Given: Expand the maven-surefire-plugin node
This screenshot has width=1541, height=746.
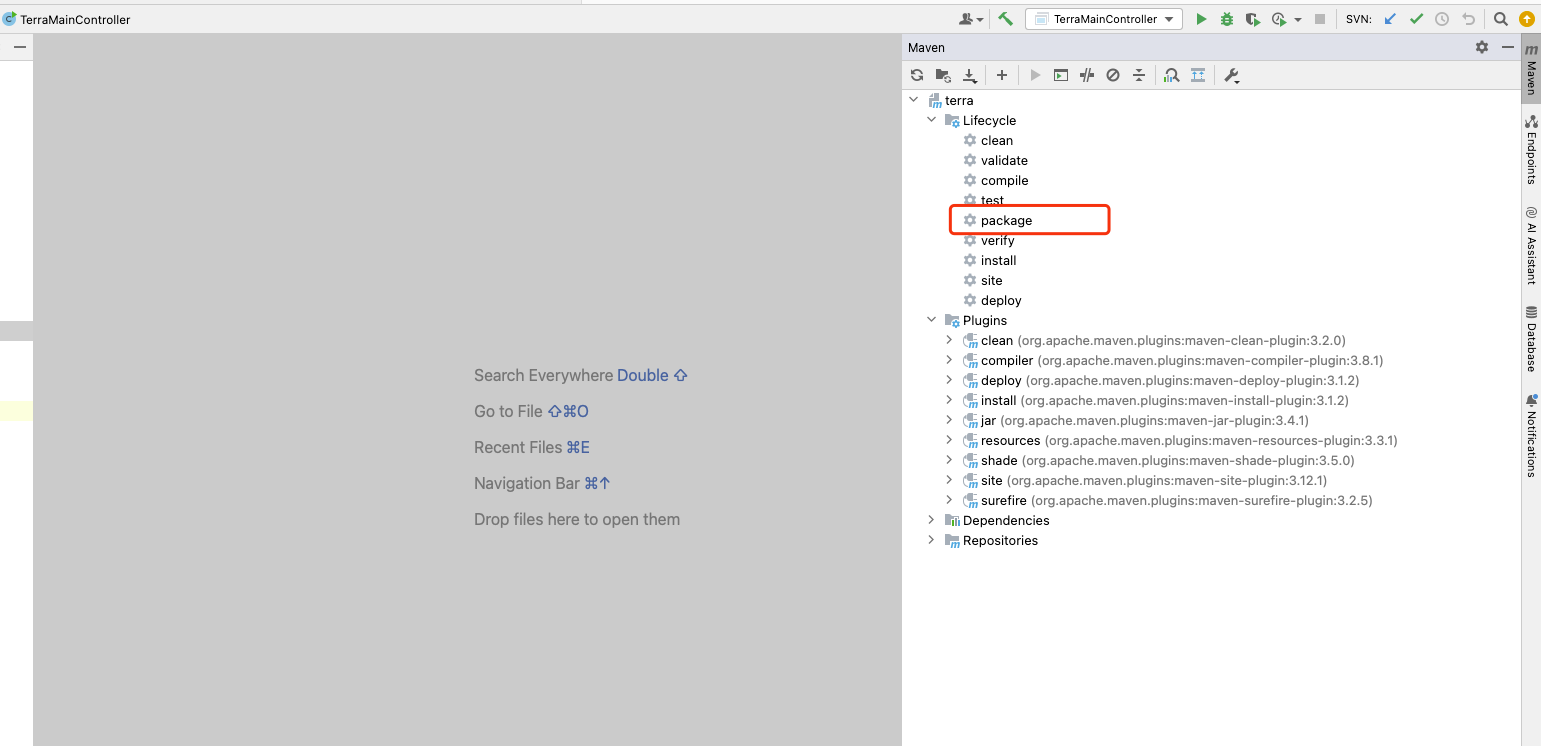Looking at the screenshot, I should point(949,500).
